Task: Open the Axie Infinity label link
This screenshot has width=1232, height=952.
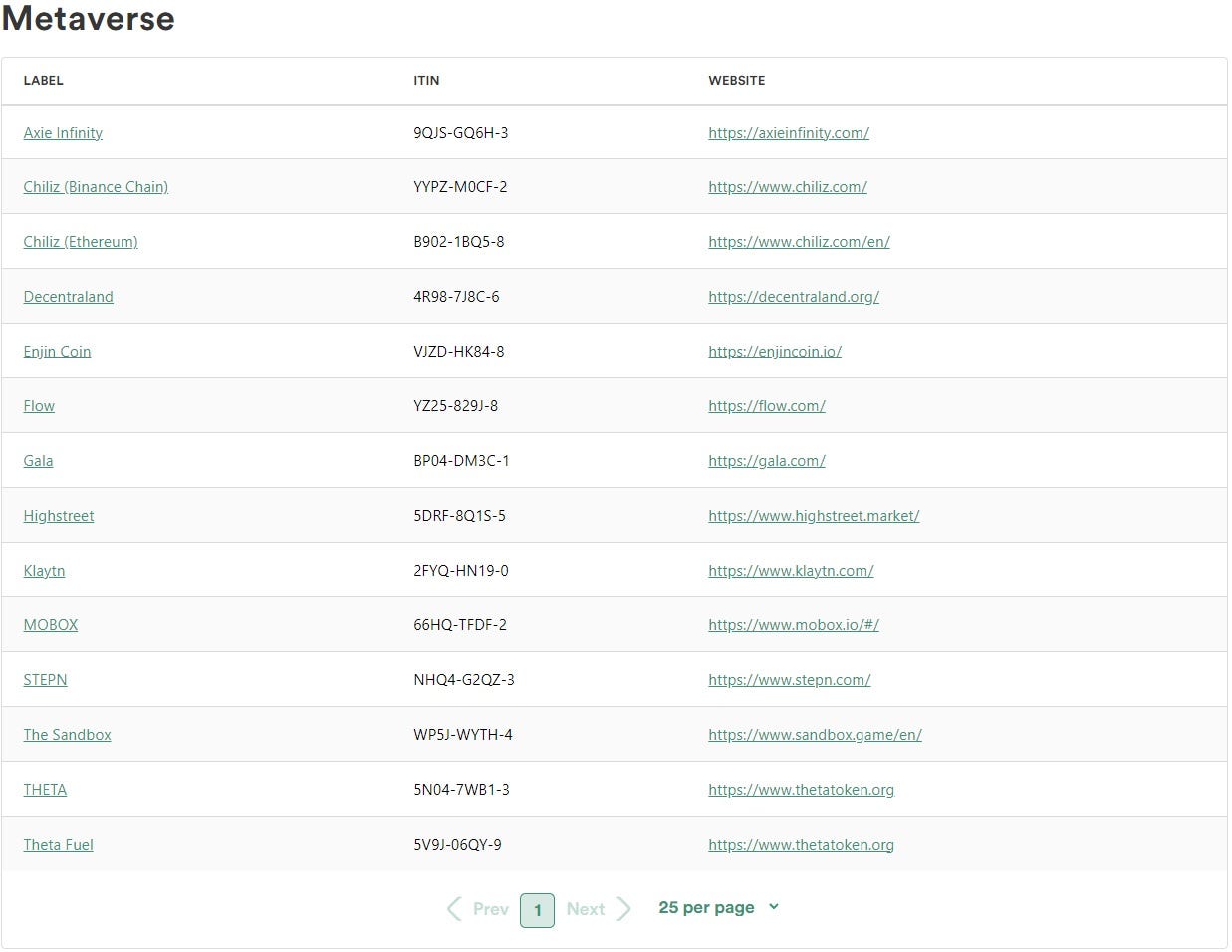Action: 63,133
